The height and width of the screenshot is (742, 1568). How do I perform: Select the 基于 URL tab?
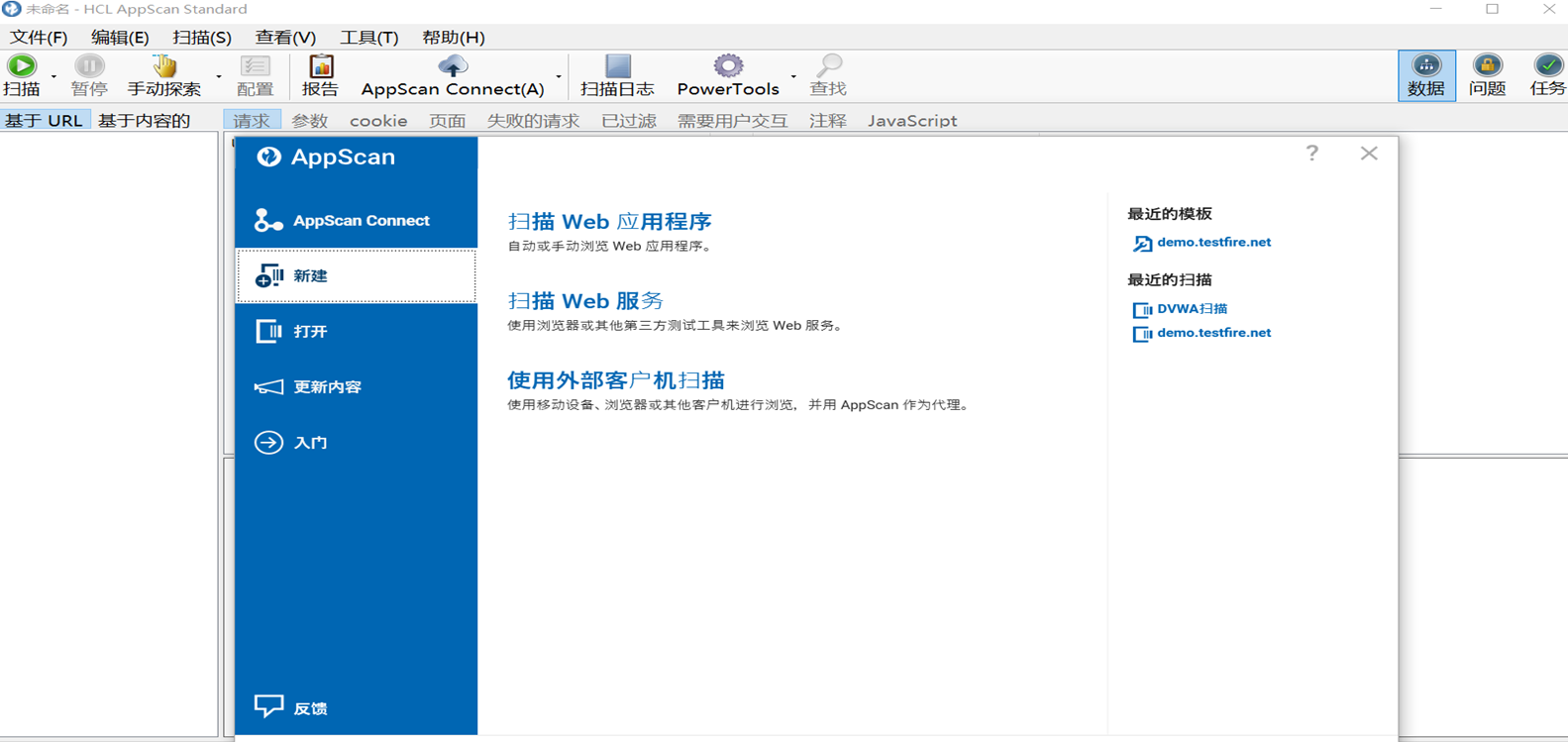tap(45, 121)
